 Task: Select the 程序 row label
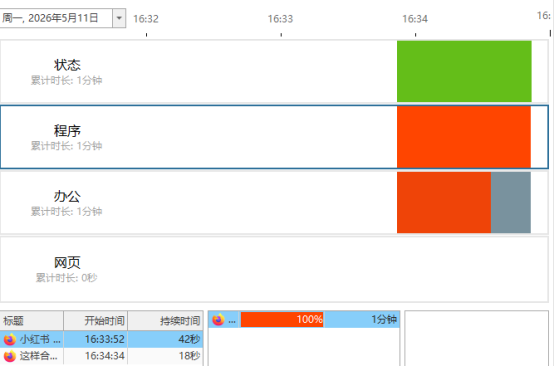pyautogui.click(x=67, y=131)
